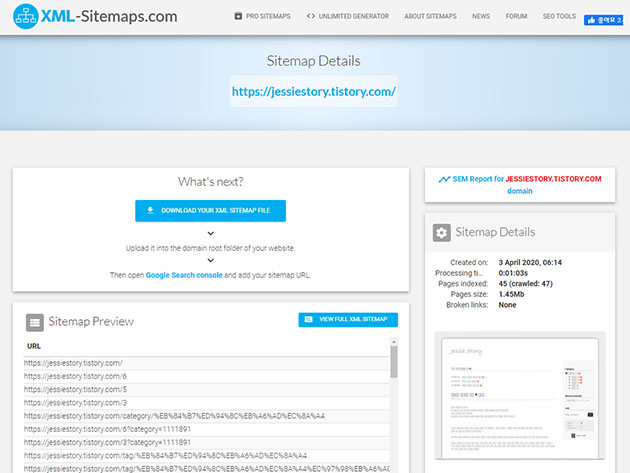Open the About Sitemaps menu item
Image resolution: width=630 pixels, height=473 pixels.
coord(430,16)
